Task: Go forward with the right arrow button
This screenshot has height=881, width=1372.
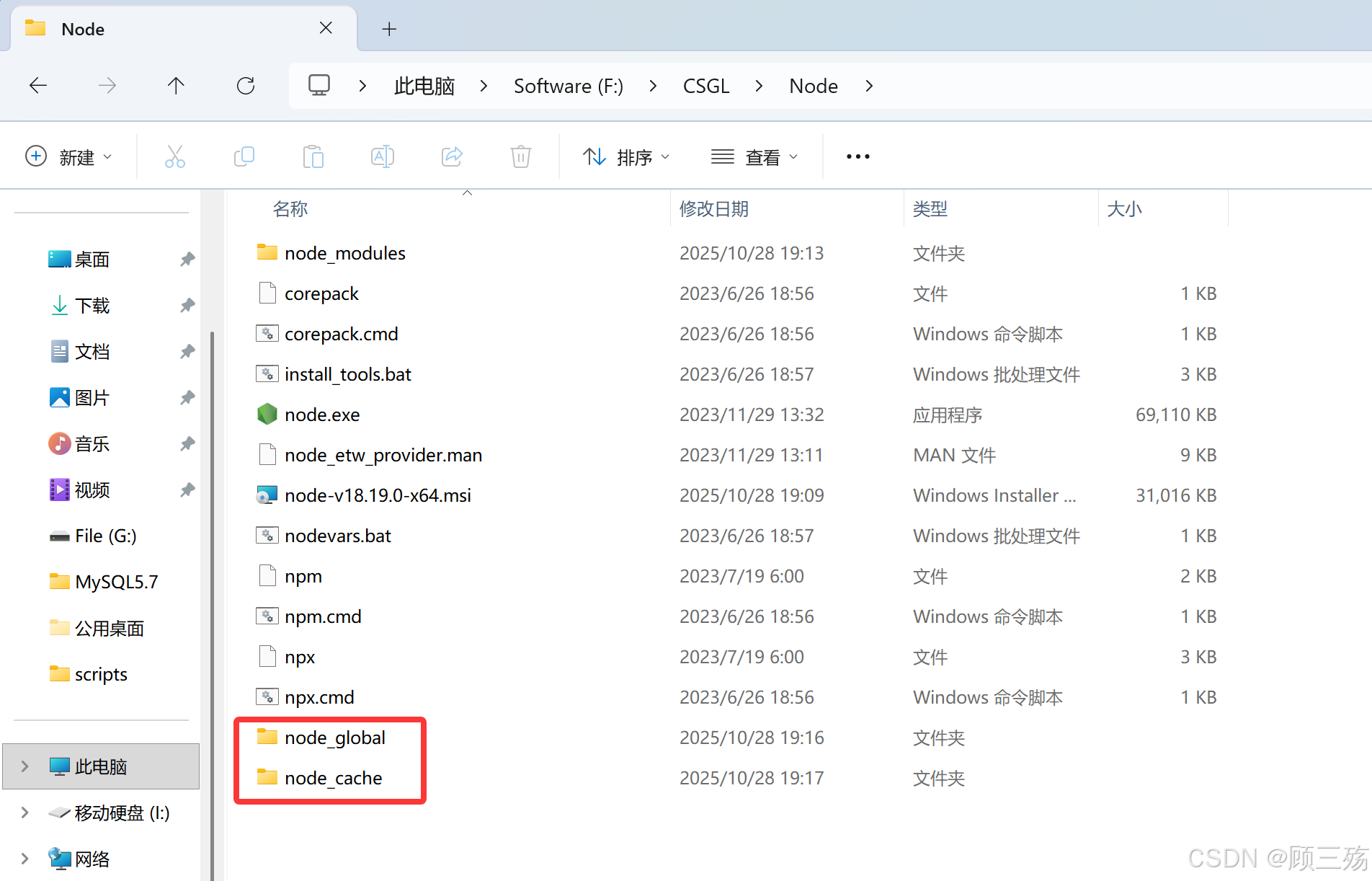Action: pos(107,86)
